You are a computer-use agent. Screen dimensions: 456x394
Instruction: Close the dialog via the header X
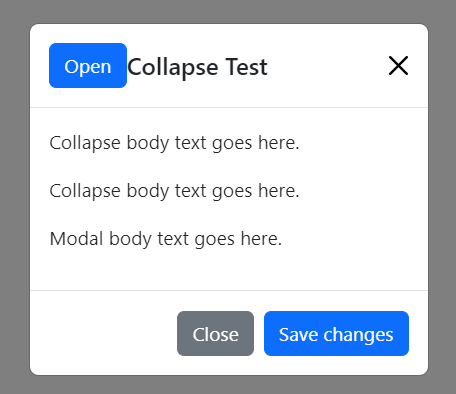coord(398,66)
